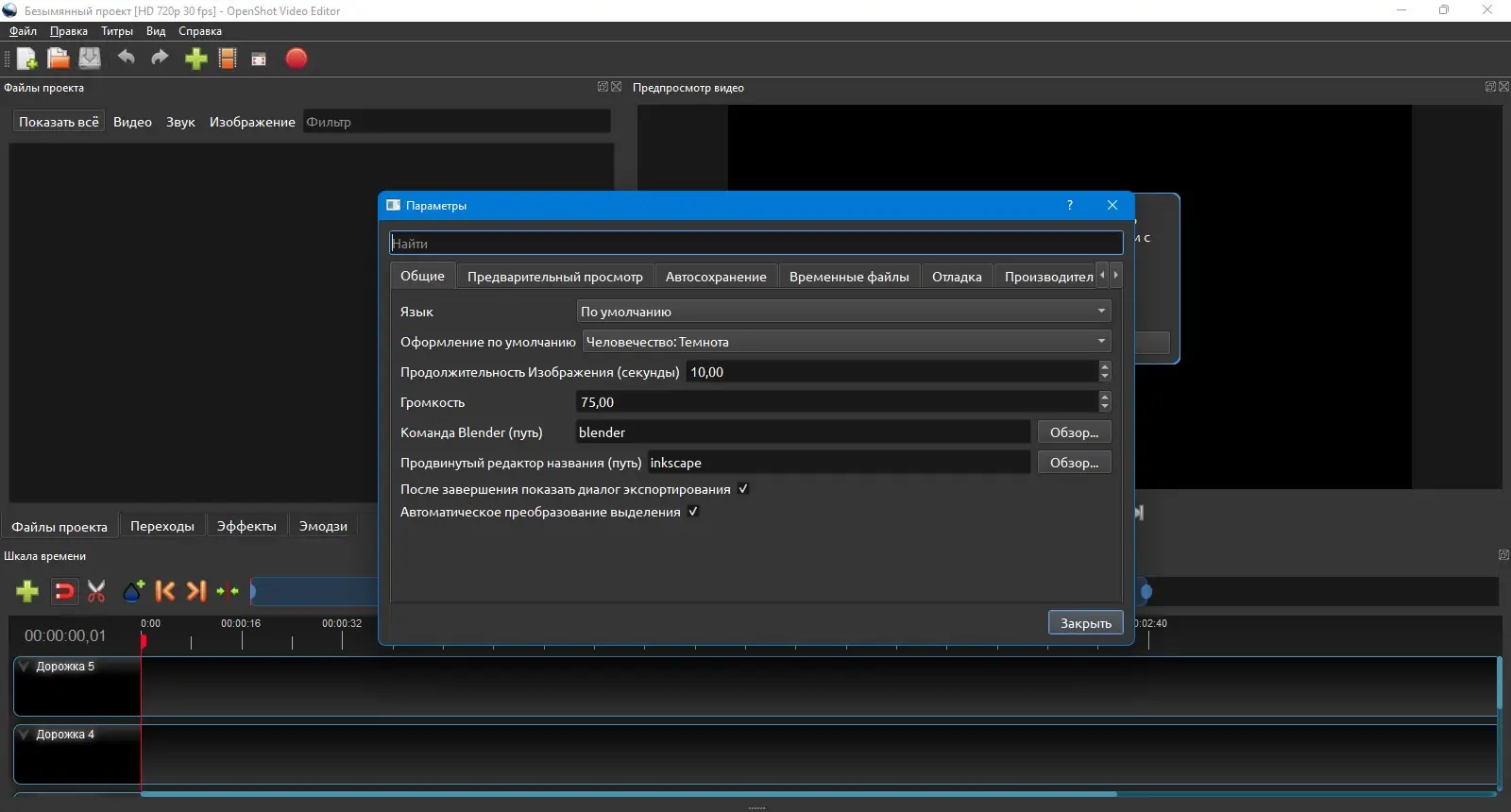Activate the razor scissors tool
Image resolution: width=1511 pixels, height=812 pixels.
click(x=96, y=591)
